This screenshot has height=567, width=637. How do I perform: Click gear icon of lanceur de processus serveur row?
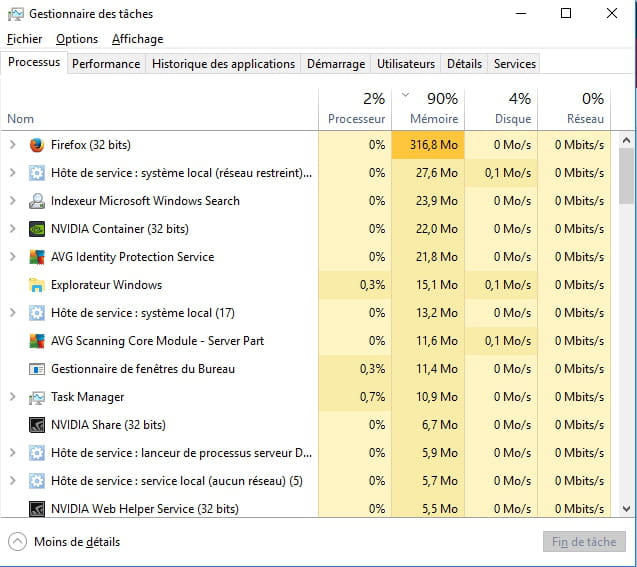(x=37, y=453)
